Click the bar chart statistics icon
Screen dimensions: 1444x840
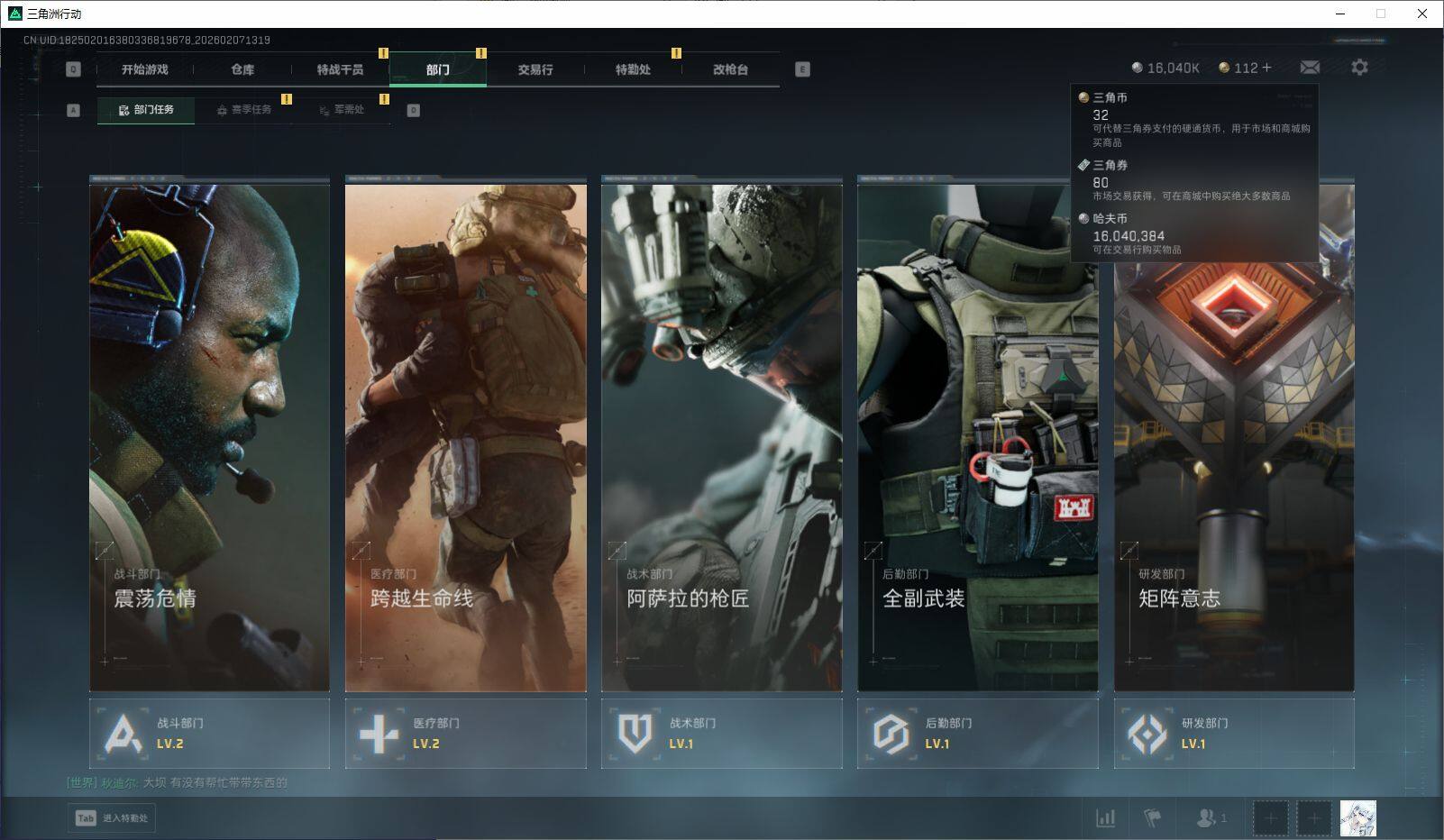(1105, 818)
